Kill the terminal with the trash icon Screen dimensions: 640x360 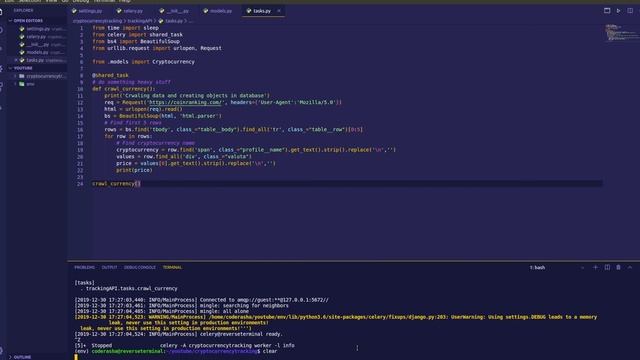[x=619, y=267]
